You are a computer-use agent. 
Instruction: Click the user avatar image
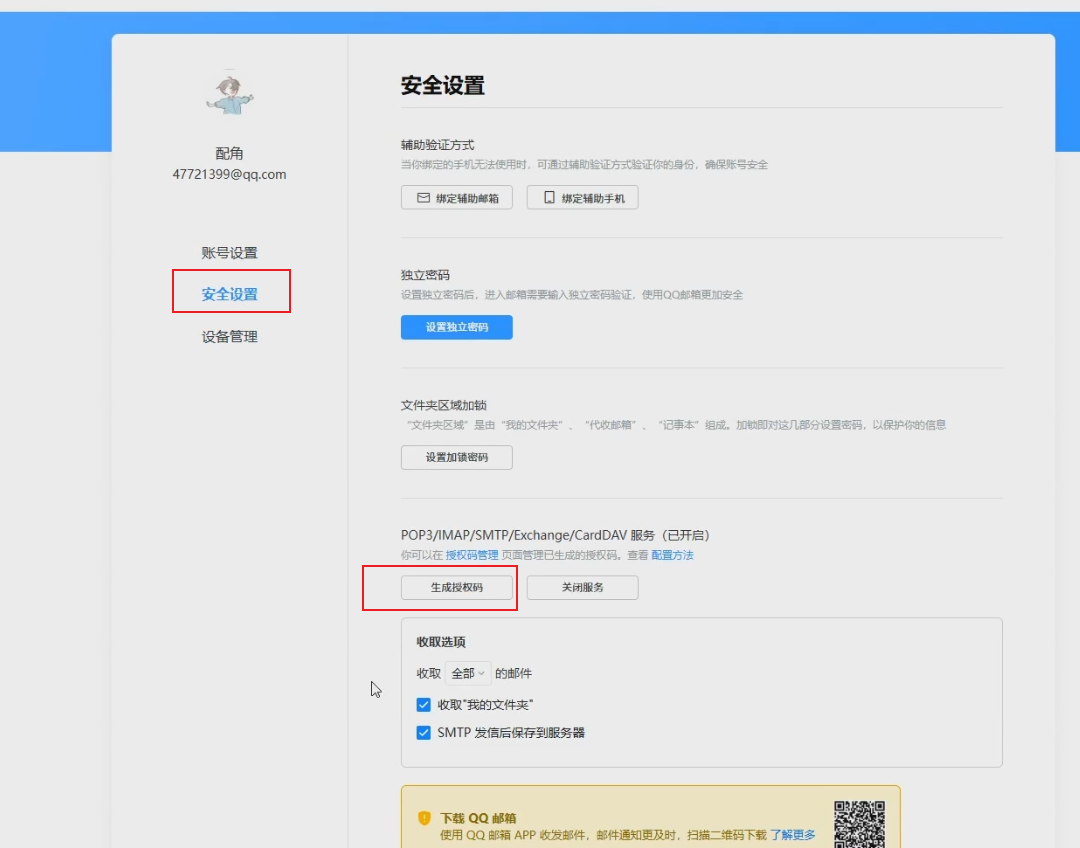click(229, 93)
